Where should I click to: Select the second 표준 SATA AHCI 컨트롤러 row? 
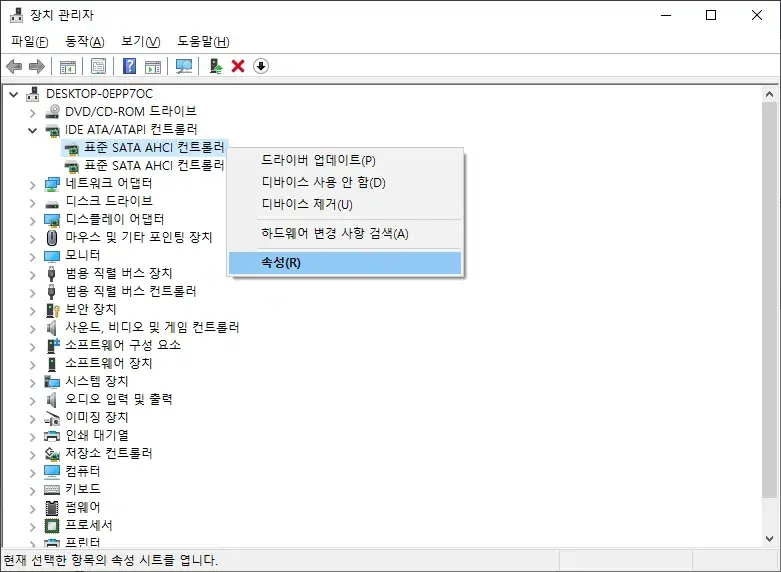(x=154, y=165)
